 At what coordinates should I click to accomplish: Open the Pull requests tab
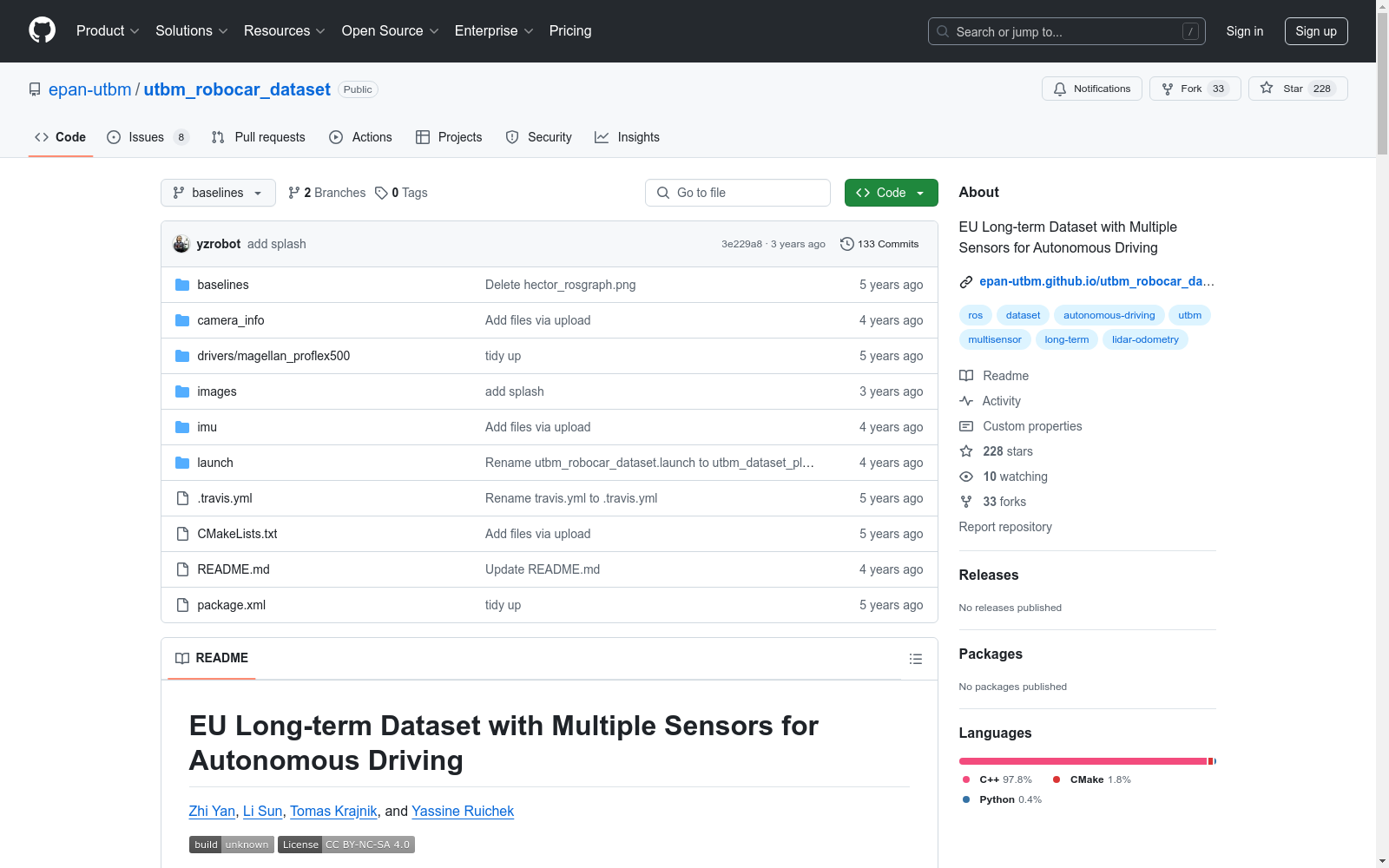pyautogui.click(x=259, y=137)
